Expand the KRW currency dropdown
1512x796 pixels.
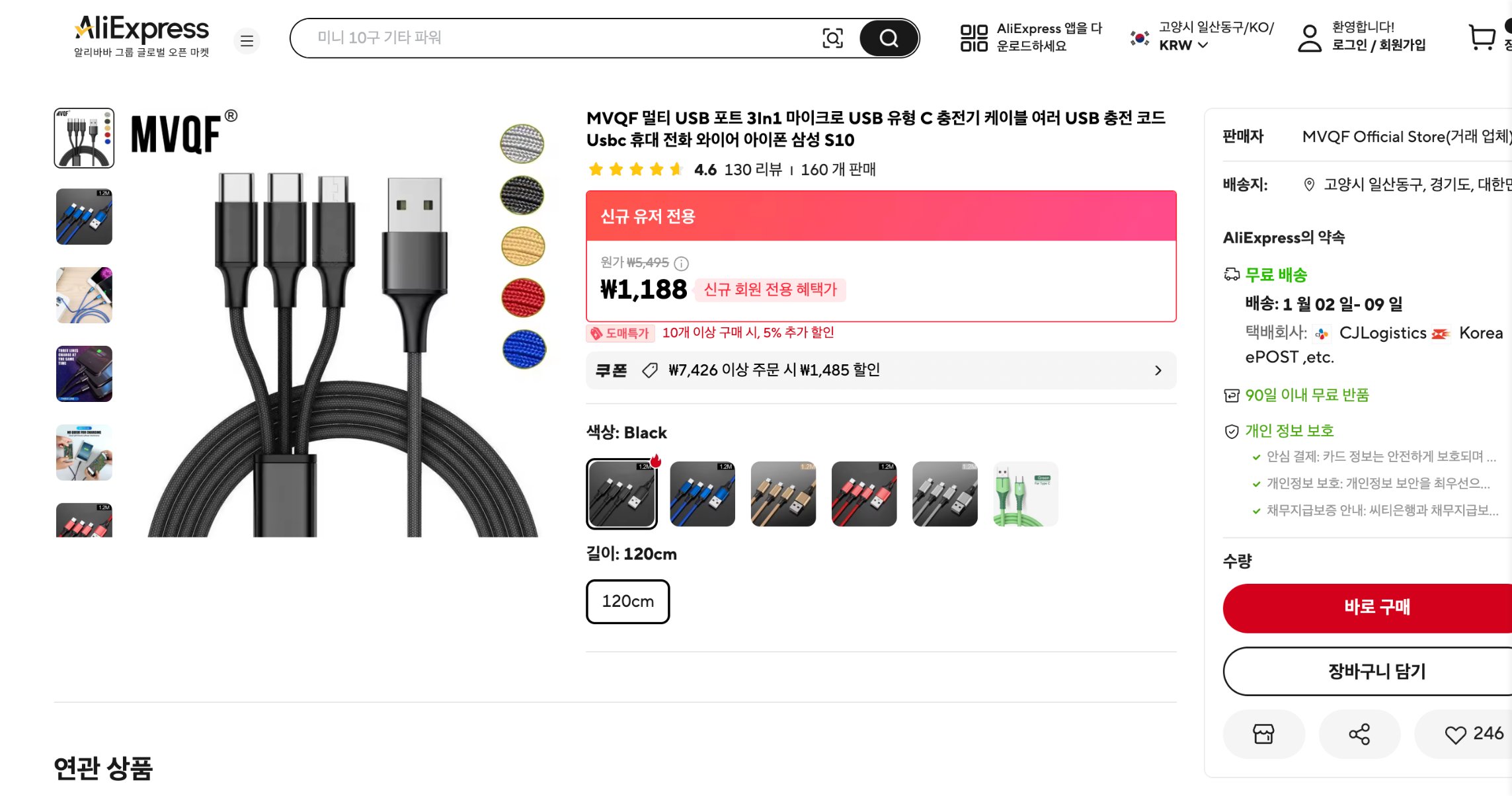point(1183,46)
